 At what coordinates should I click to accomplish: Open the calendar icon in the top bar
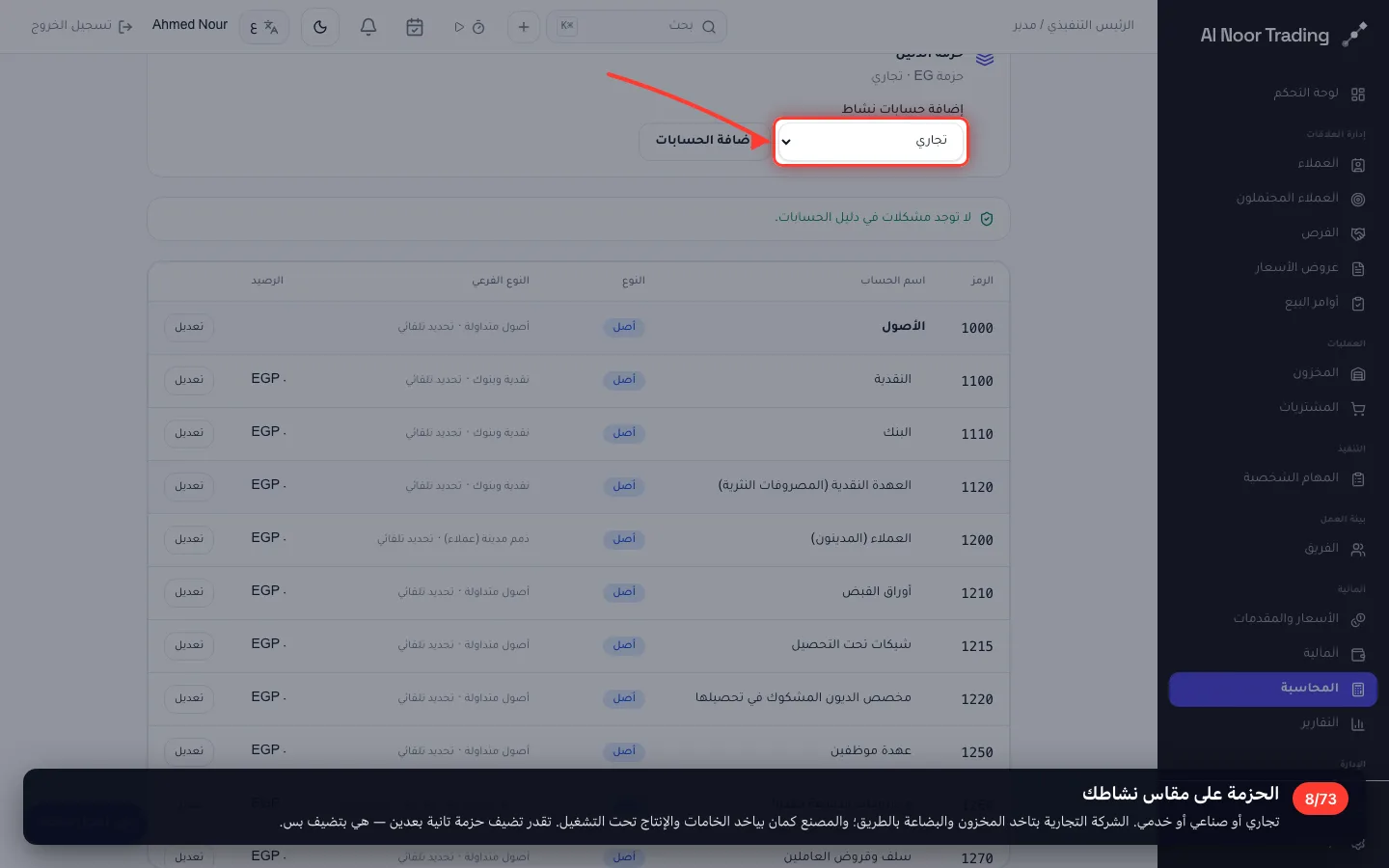[415, 27]
